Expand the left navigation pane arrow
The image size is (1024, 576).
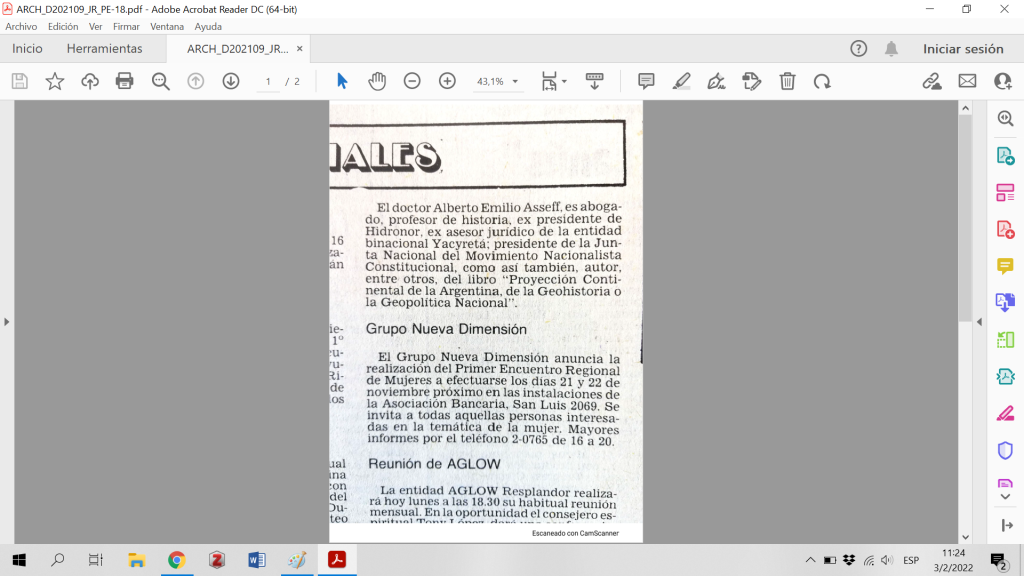pos(7,322)
